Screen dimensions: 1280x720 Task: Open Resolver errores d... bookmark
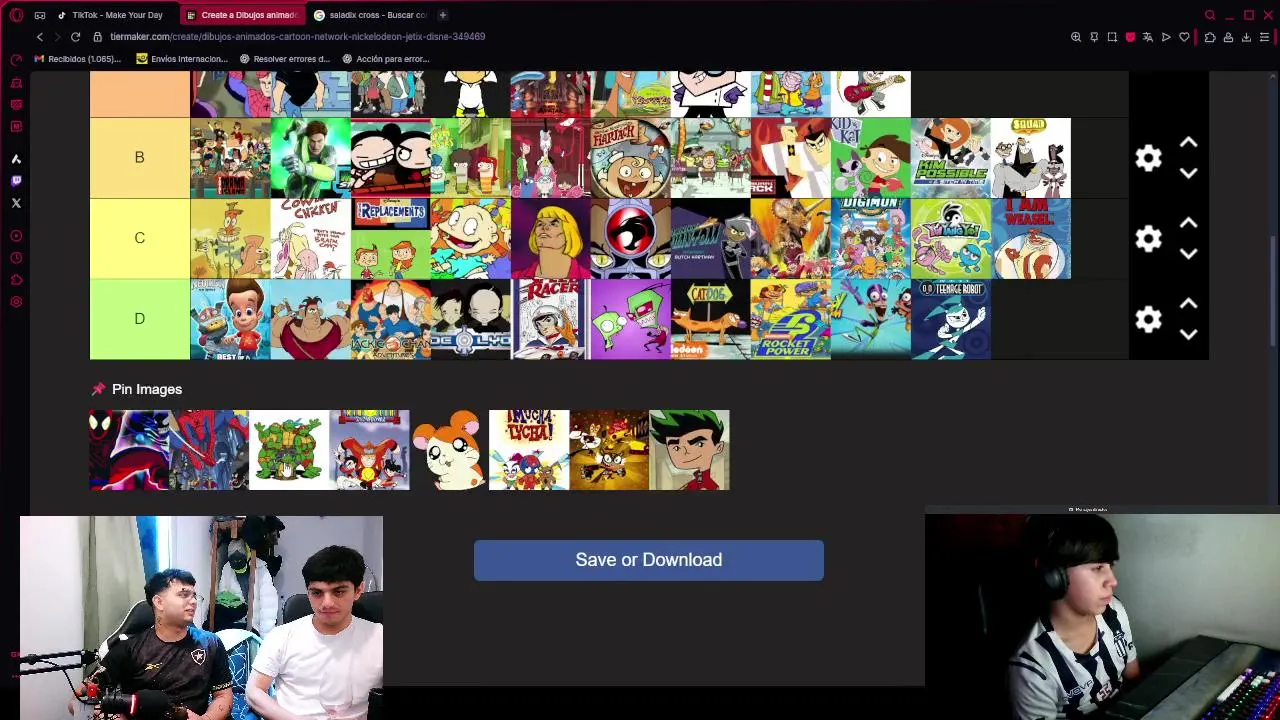[284, 59]
